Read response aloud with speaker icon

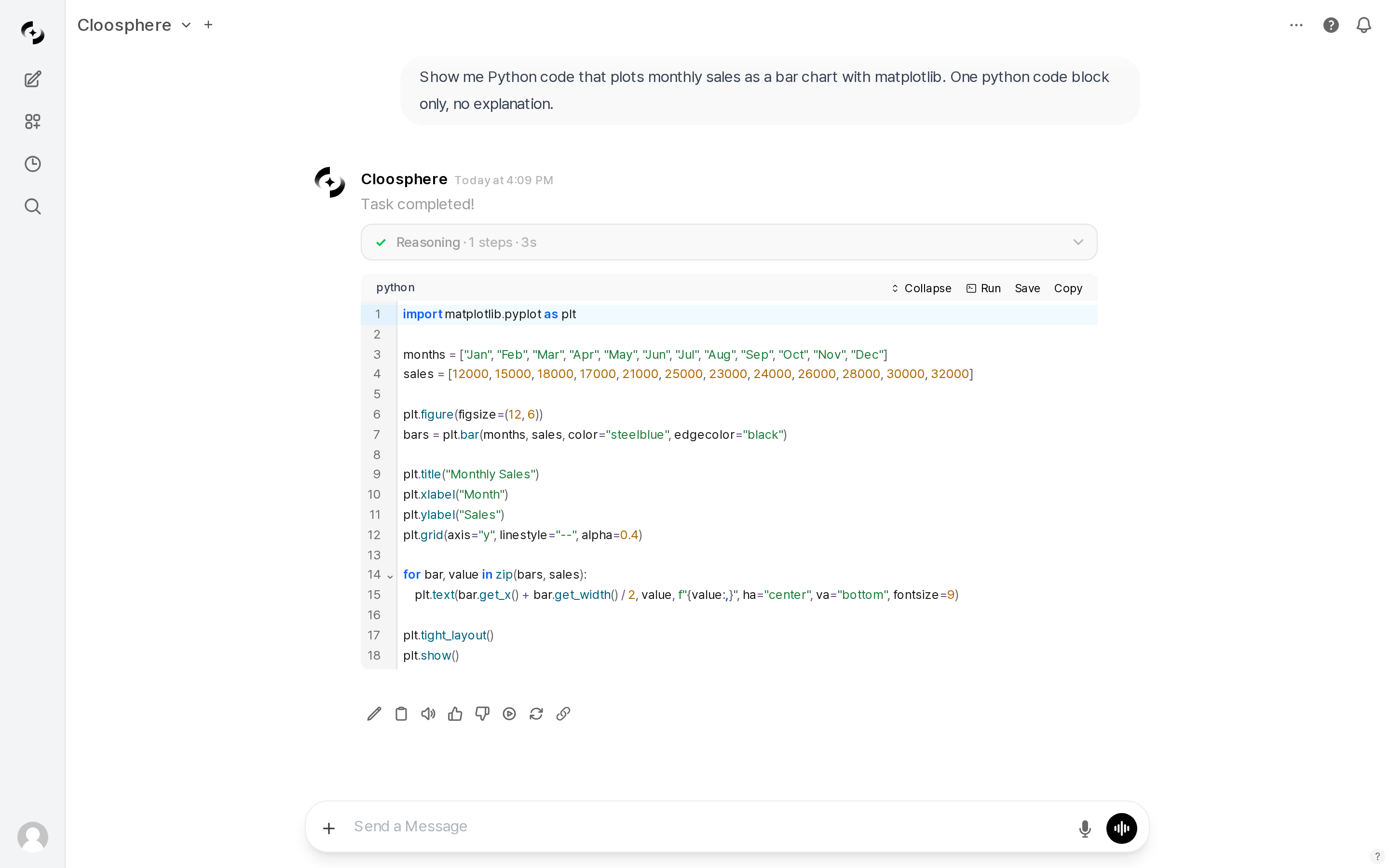click(428, 714)
